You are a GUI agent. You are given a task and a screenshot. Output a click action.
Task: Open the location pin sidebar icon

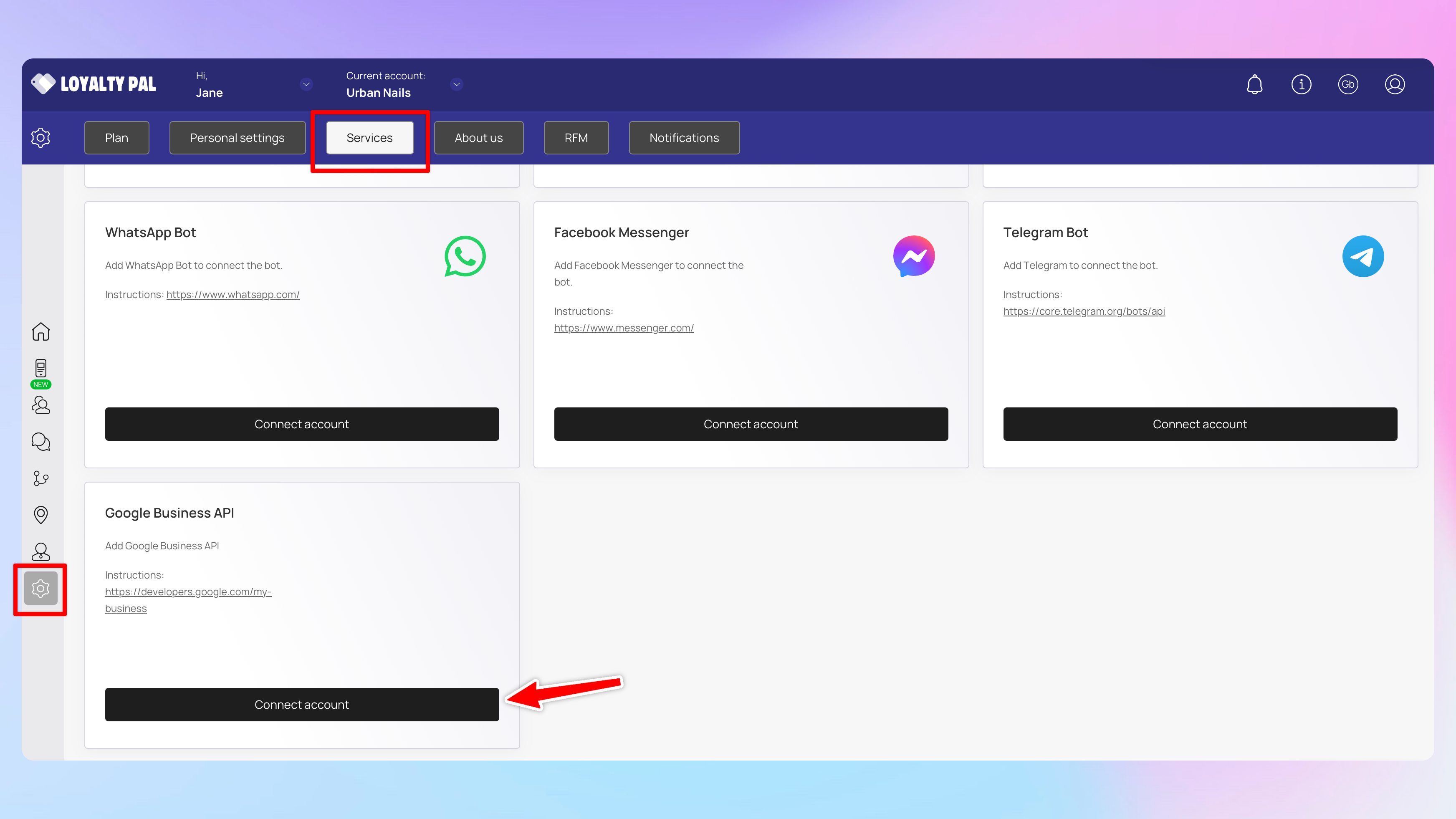click(40, 514)
